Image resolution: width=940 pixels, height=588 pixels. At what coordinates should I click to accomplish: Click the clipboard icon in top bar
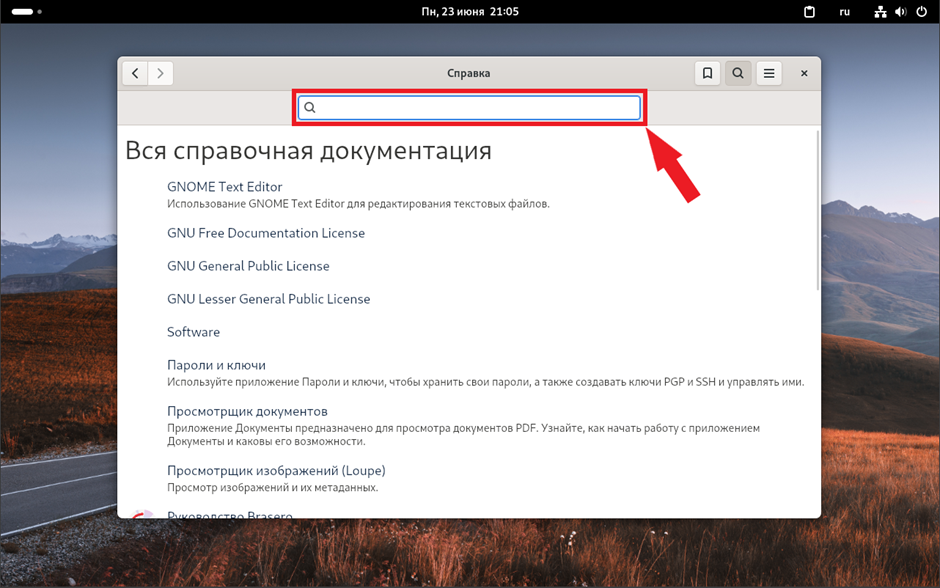pos(811,12)
